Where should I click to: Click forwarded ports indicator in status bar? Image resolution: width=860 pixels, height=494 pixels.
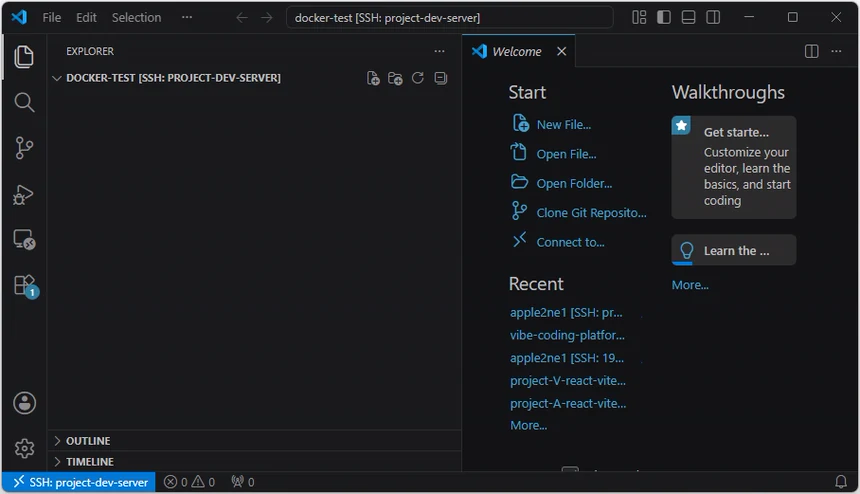coord(242,482)
